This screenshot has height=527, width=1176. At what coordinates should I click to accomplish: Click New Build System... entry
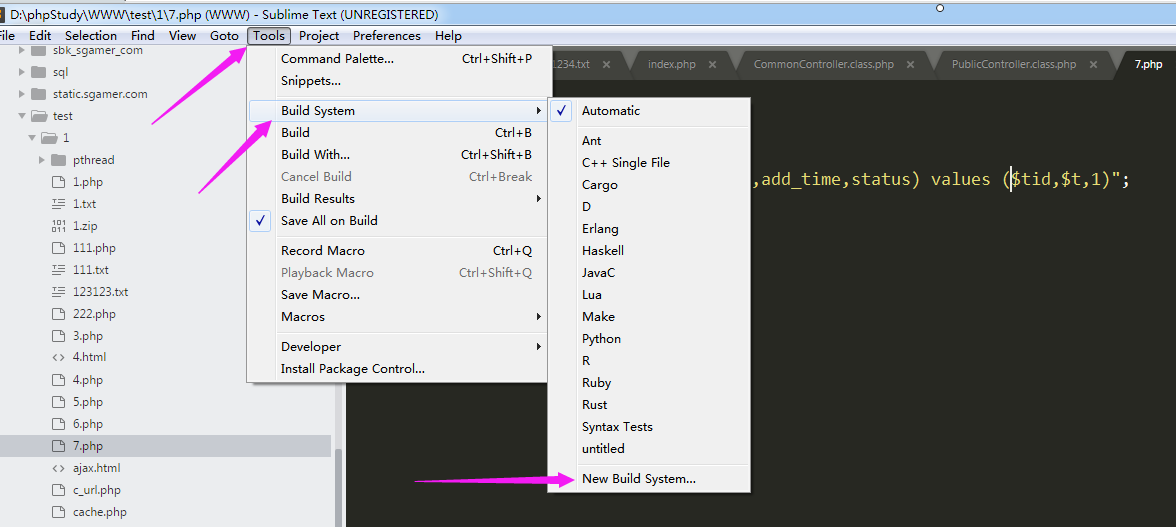coord(638,479)
